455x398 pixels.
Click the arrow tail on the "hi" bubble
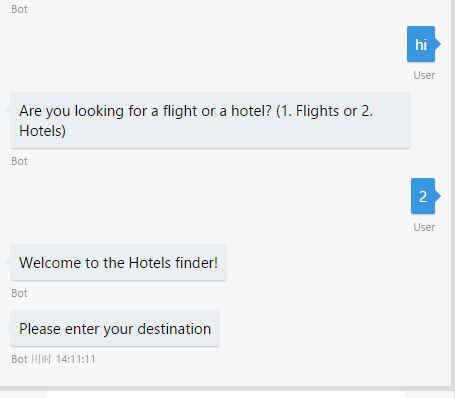coord(438,44)
